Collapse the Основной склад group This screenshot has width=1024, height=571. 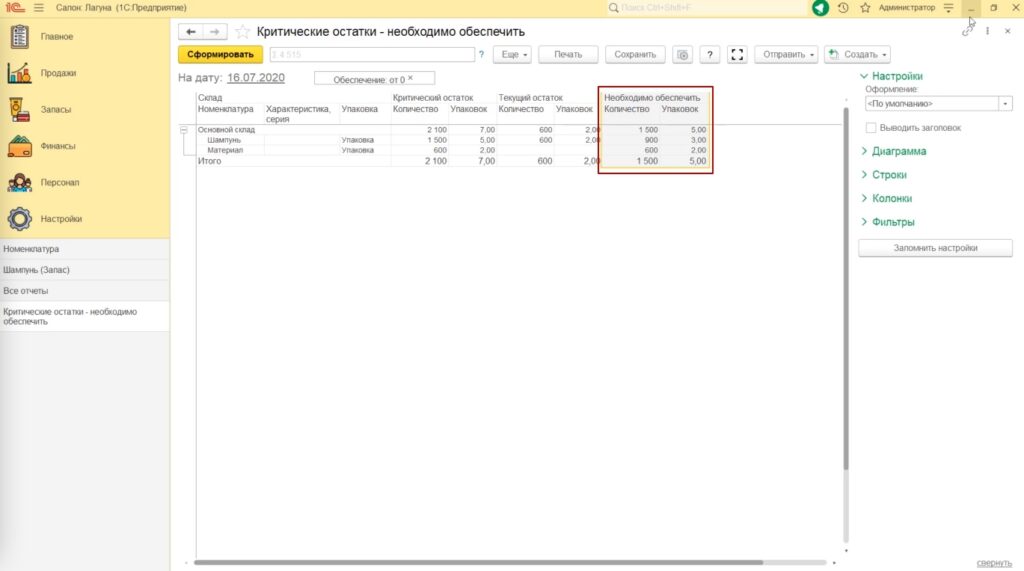pos(184,130)
